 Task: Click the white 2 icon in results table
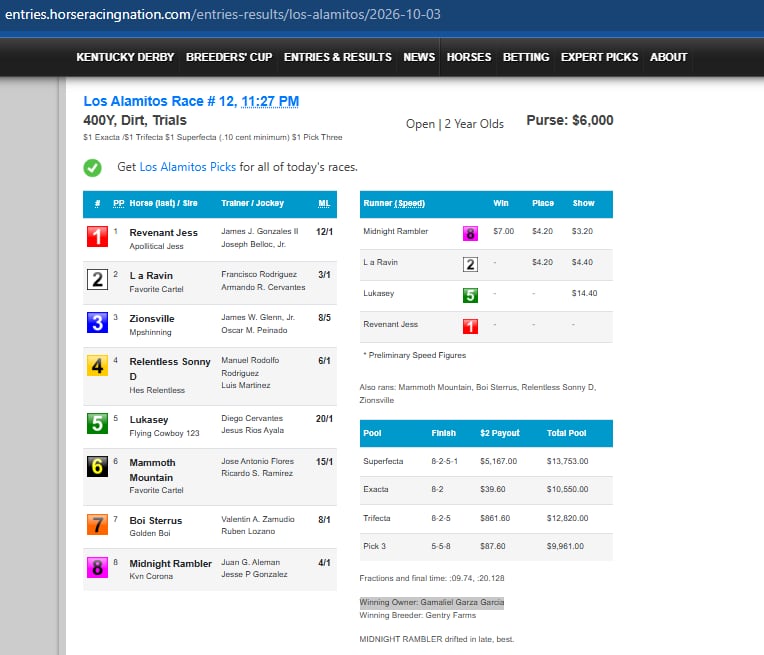[x=470, y=265]
